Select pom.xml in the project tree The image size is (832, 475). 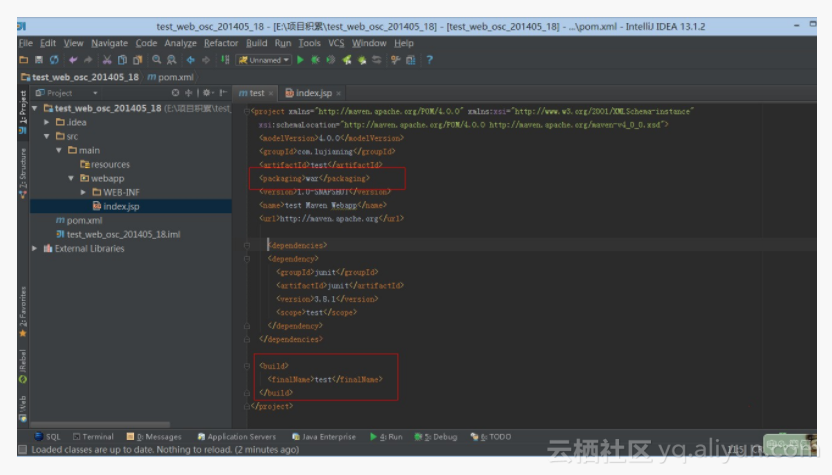point(79,220)
